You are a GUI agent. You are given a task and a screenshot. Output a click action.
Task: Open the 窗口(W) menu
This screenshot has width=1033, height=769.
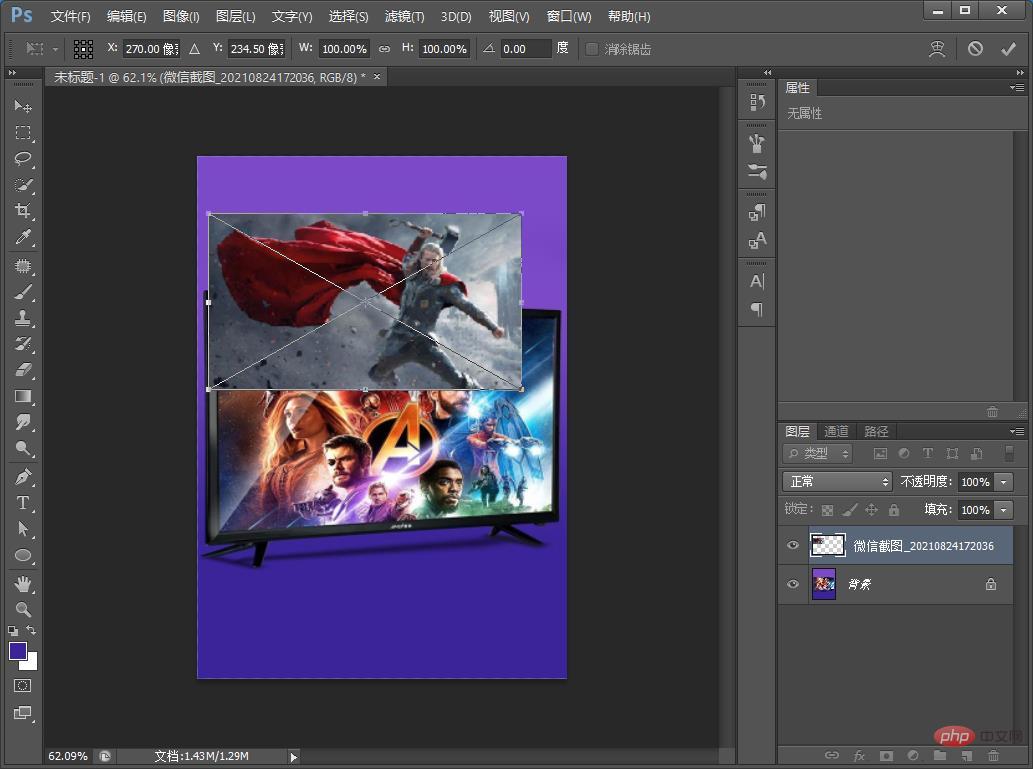(x=569, y=16)
